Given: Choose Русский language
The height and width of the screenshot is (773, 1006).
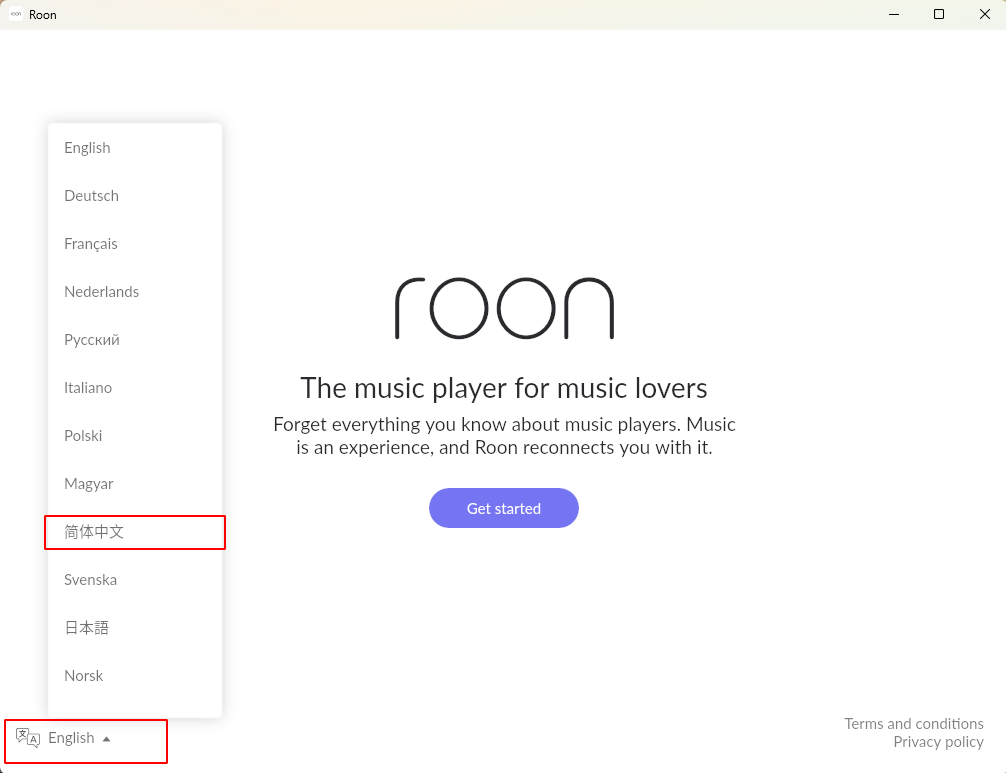Looking at the screenshot, I should (x=135, y=340).
